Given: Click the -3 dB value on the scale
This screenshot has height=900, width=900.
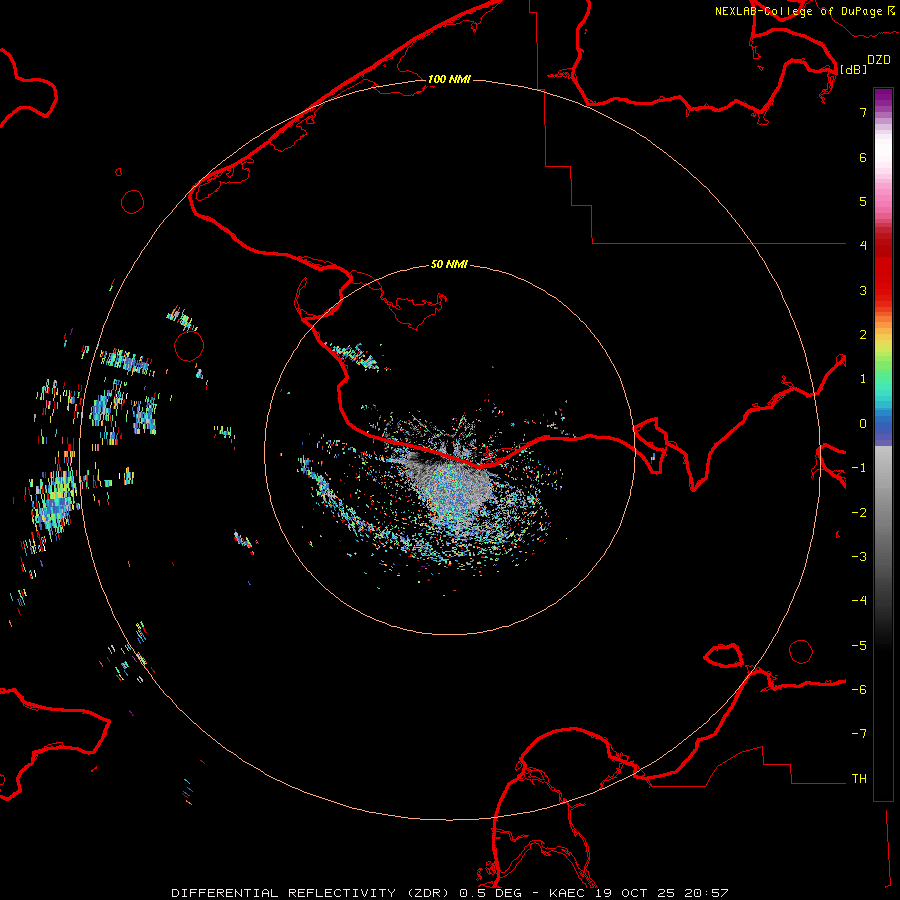Looking at the screenshot, I should pos(859,557).
